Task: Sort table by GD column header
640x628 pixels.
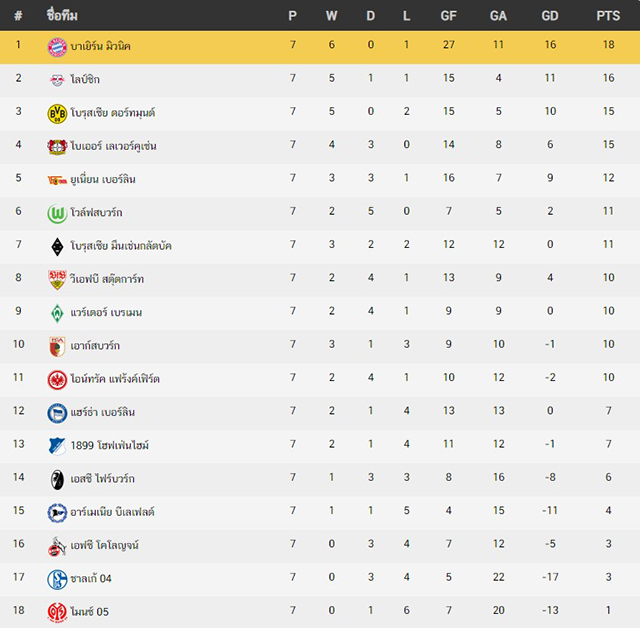Action: (x=550, y=16)
